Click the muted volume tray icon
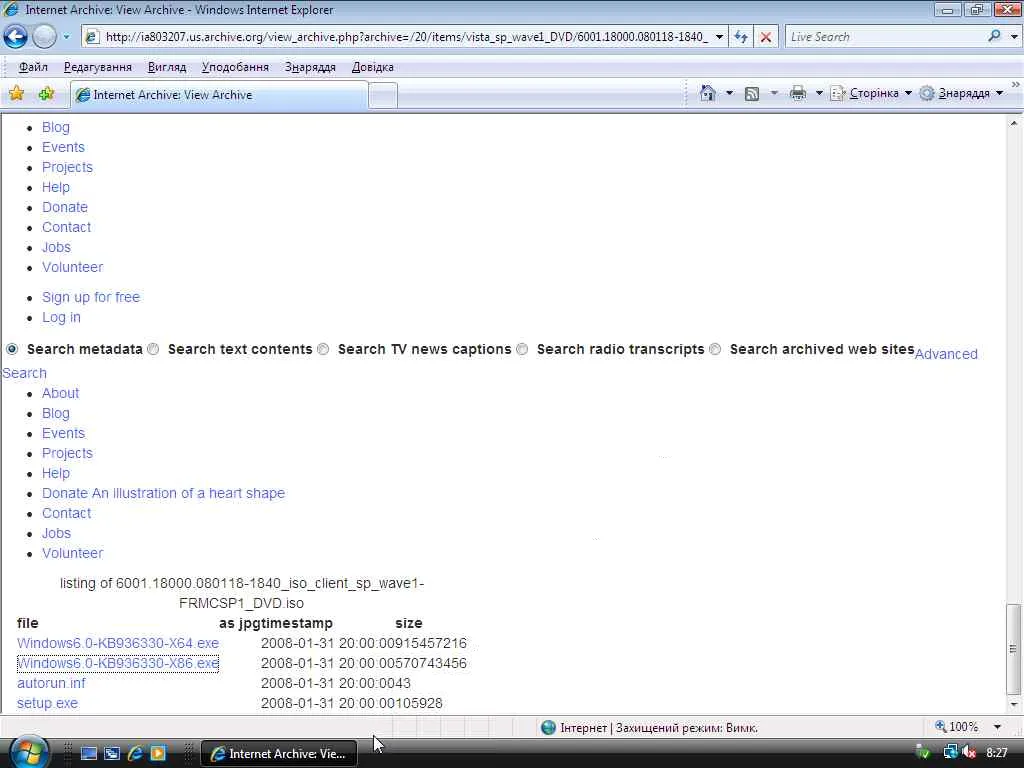Image resolution: width=1024 pixels, height=768 pixels. click(969, 753)
